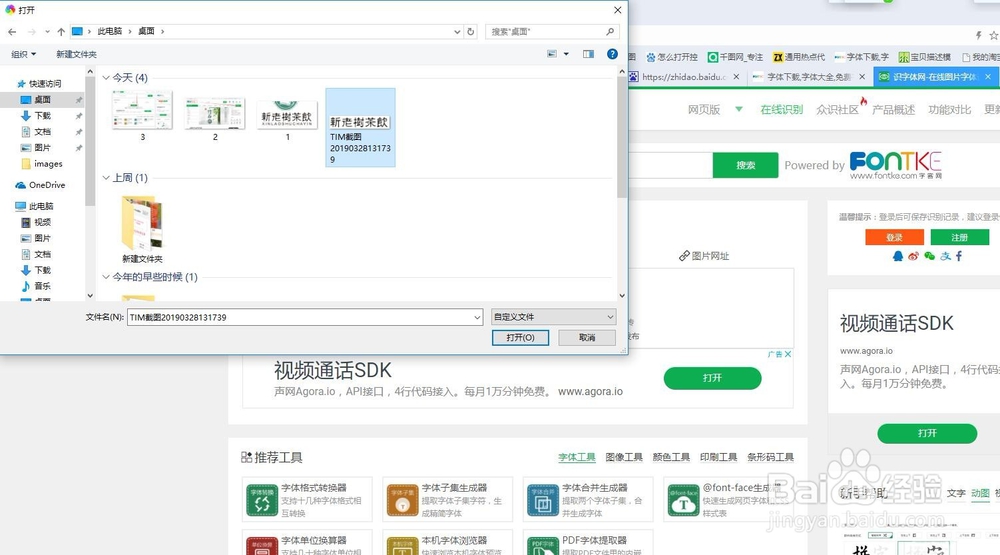Open 通用热点代 bookmark
Screen dimensions: 1000x555
coord(799,57)
